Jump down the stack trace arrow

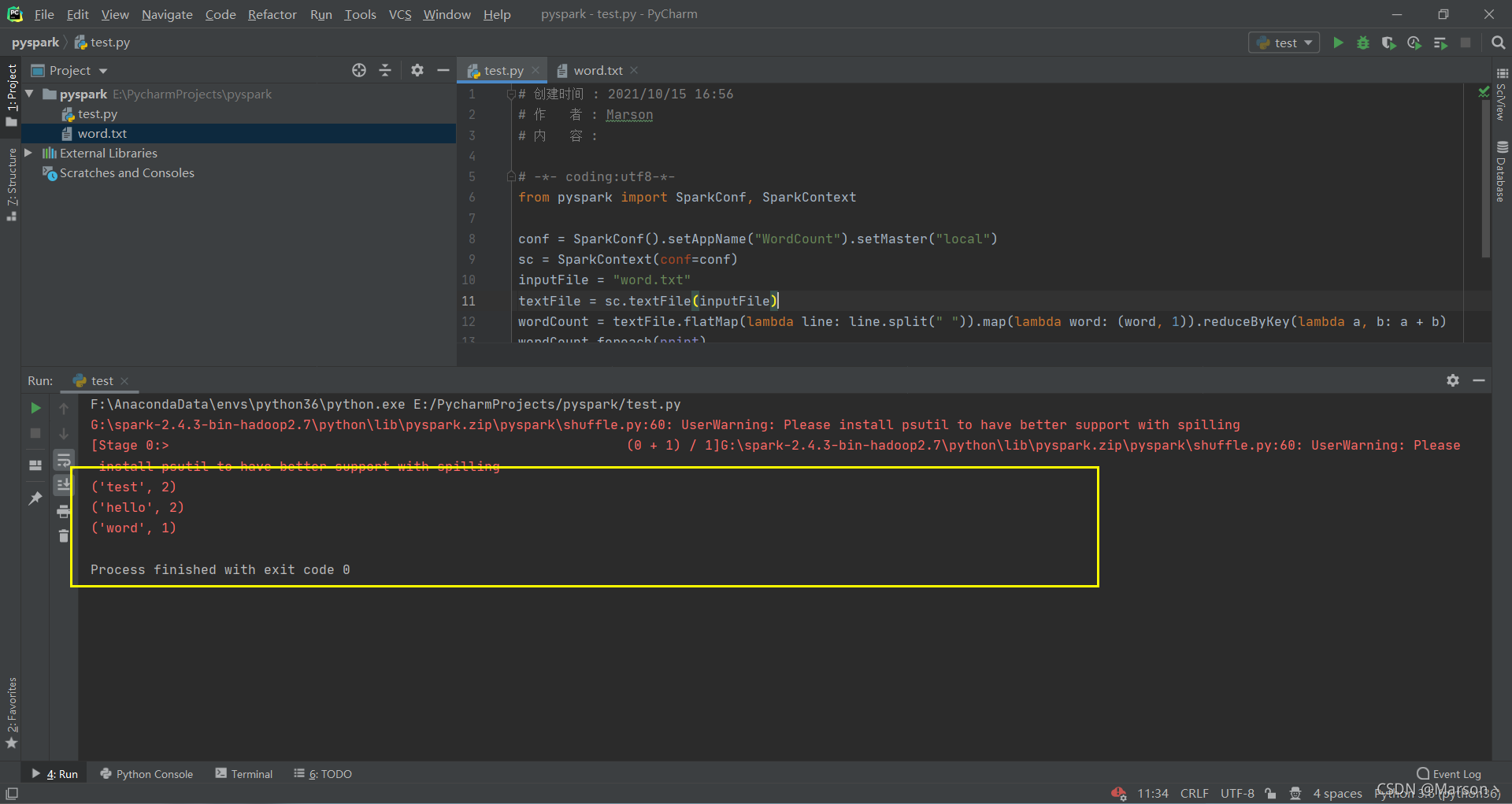click(x=64, y=433)
